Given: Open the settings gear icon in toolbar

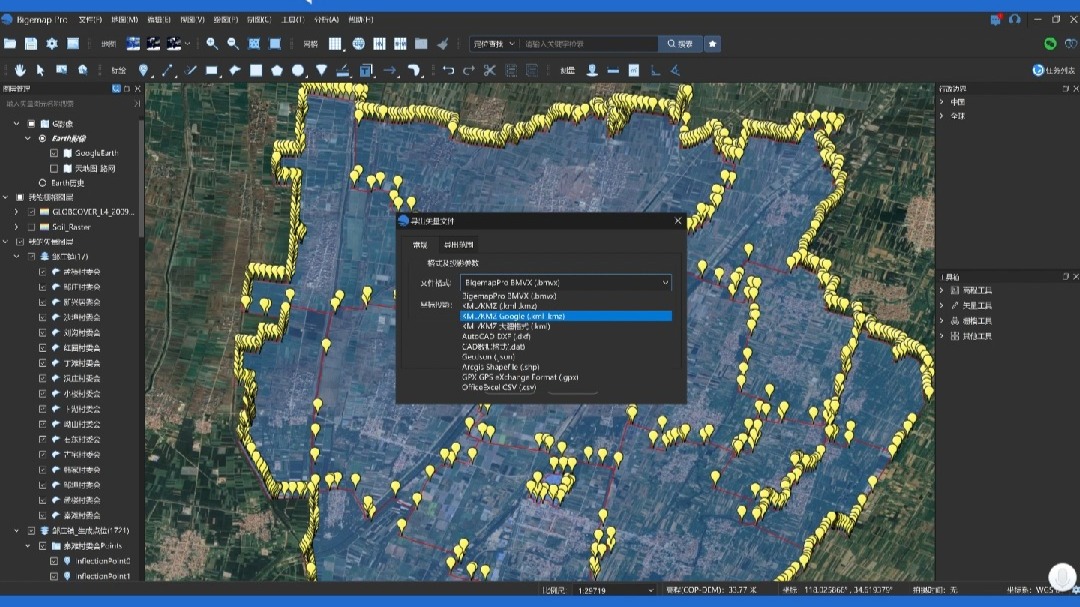Looking at the screenshot, I should [52, 44].
